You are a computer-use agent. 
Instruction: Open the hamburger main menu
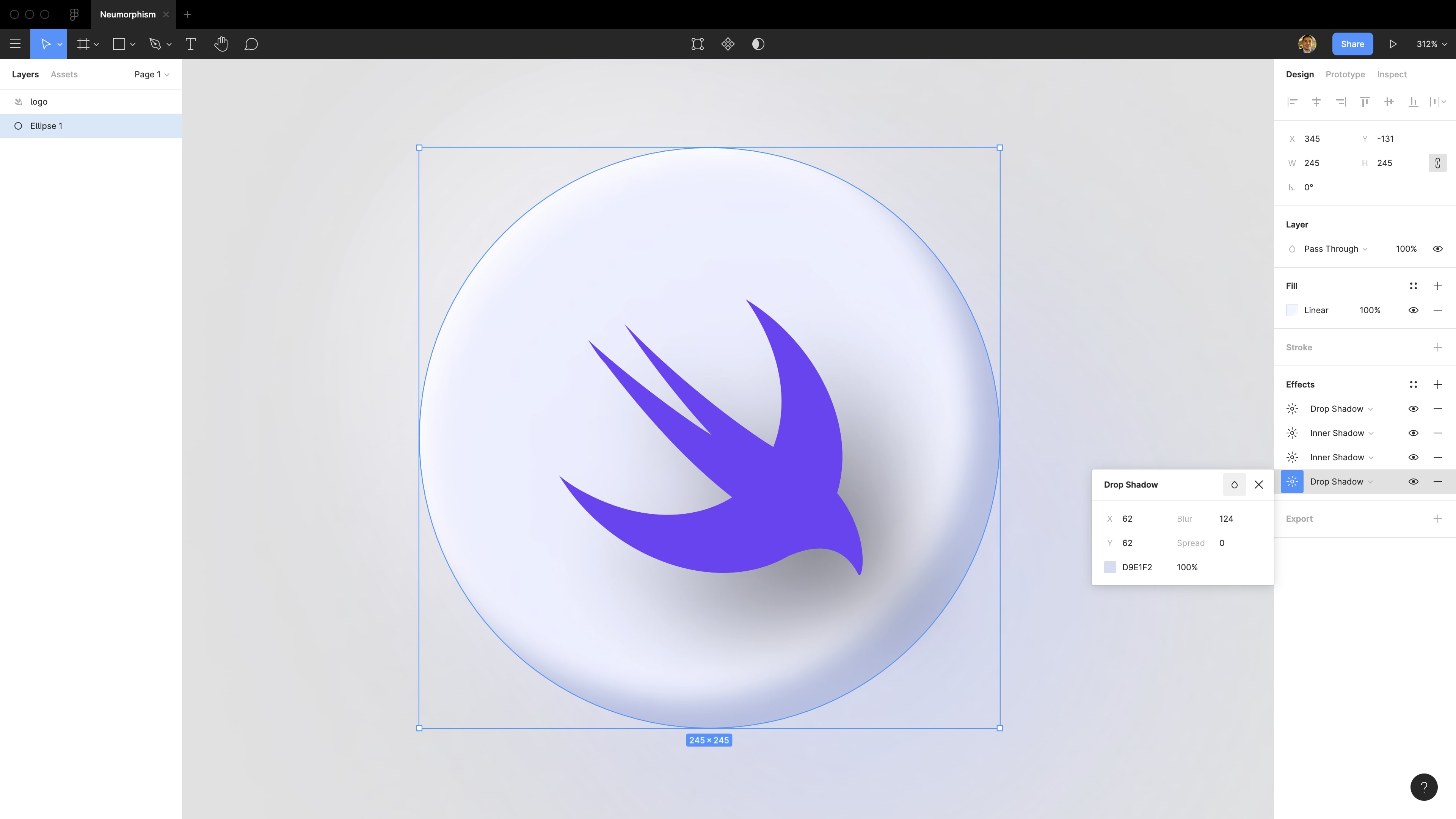click(15, 44)
